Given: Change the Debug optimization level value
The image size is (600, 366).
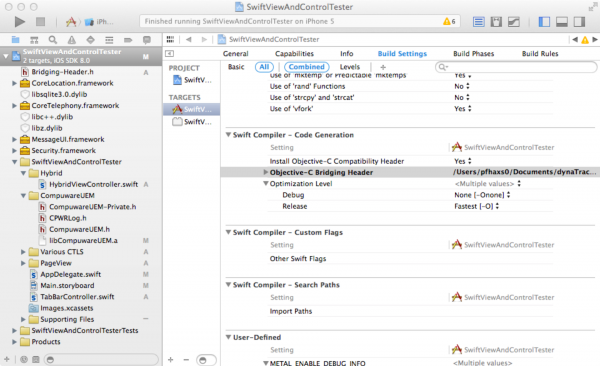Looking at the screenshot, I should pyautogui.click(x=482, y=195).
